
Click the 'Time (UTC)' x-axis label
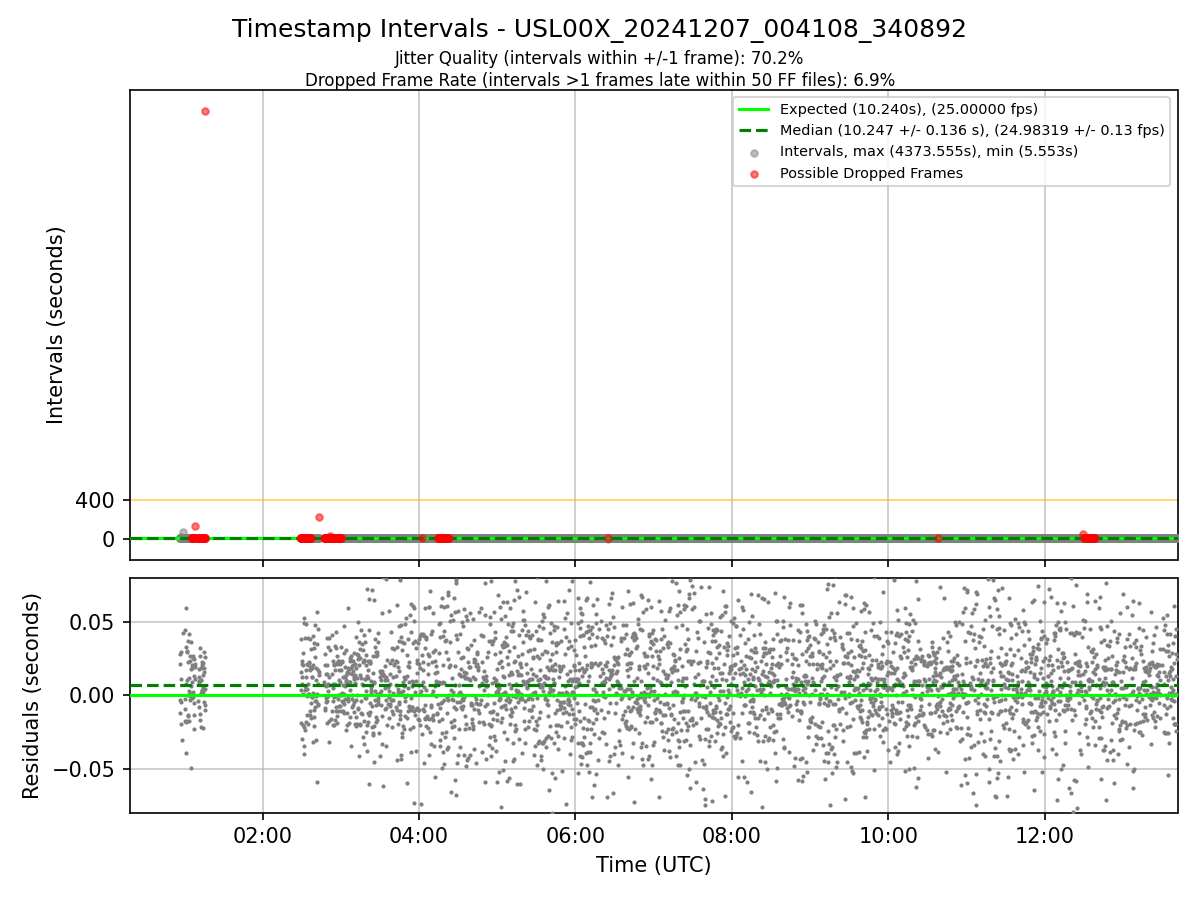point(654,865)
